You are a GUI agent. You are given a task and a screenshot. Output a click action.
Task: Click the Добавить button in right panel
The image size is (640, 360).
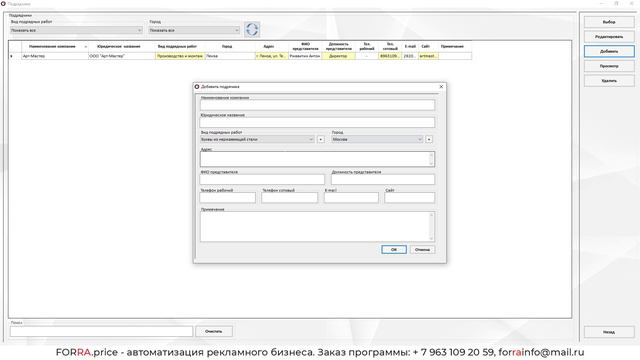pyautogui.click(x=609, y=51)
